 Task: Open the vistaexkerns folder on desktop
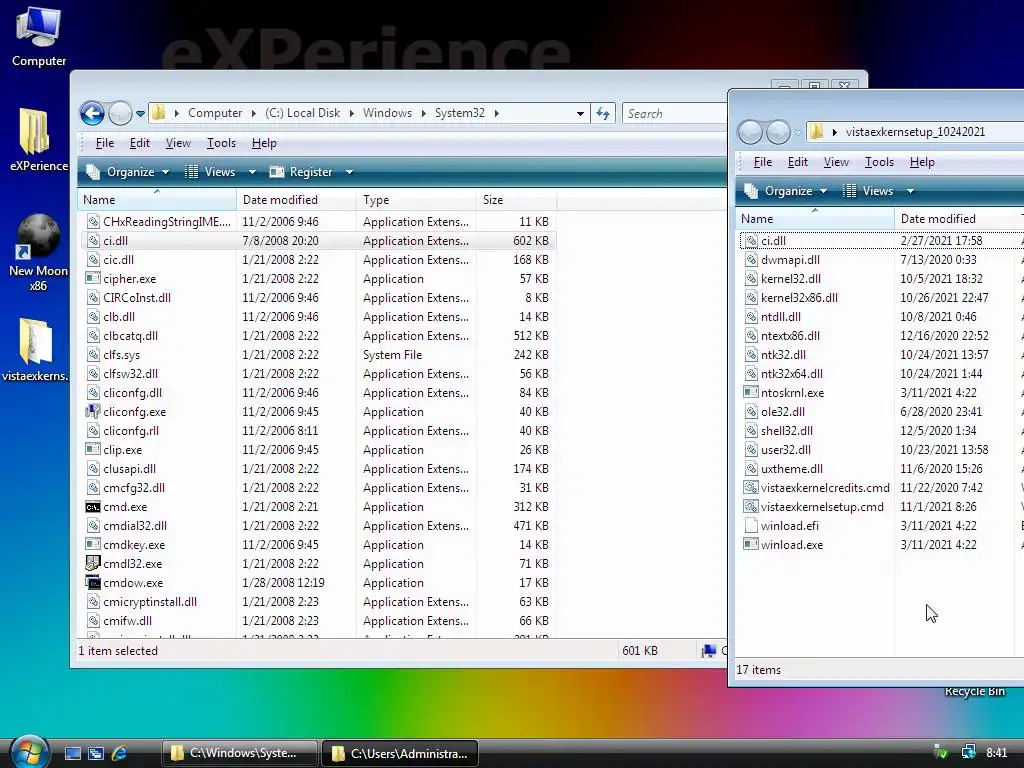click(x=35, y=349)
